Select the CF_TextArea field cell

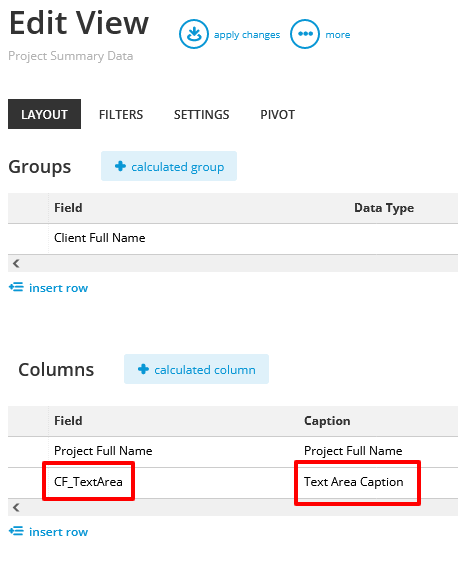(88, 482)
